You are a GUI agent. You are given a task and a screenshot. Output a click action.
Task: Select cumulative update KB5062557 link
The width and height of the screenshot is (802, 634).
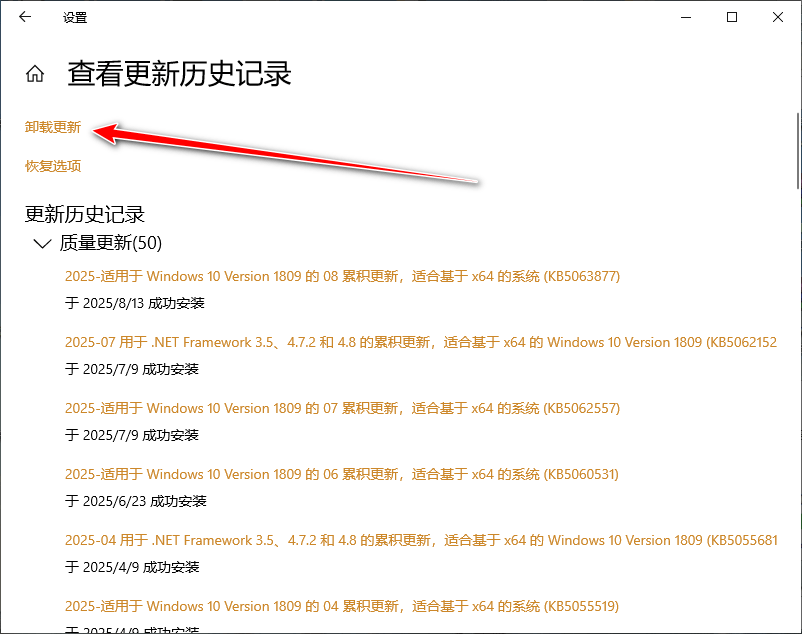[342, 408]
